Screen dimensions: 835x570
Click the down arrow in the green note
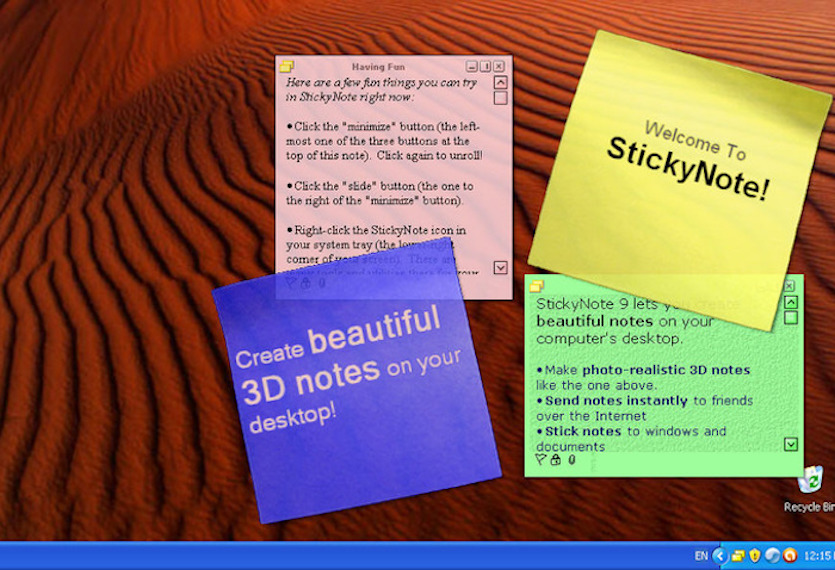pos(791,444)
